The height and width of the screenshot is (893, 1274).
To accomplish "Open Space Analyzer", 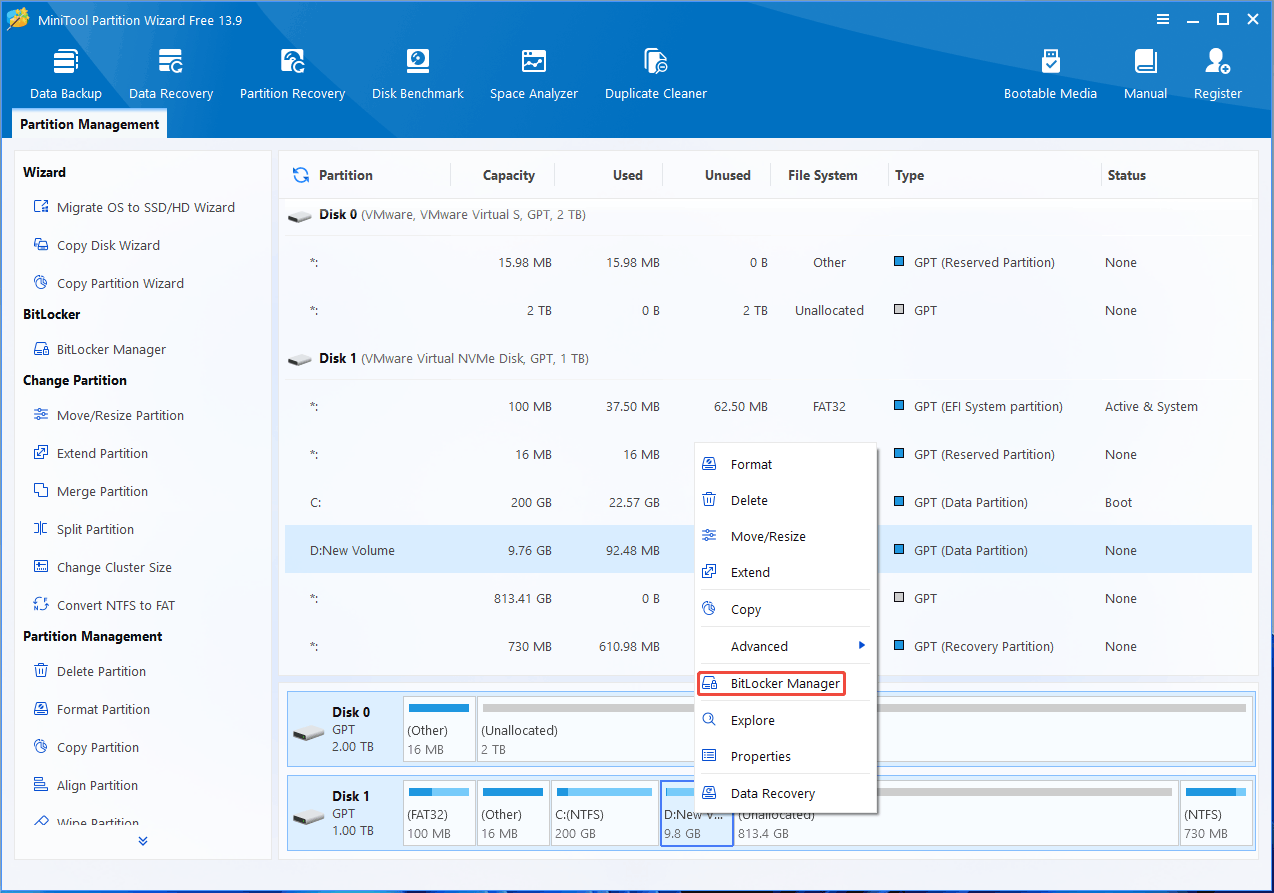I will 534,73.
